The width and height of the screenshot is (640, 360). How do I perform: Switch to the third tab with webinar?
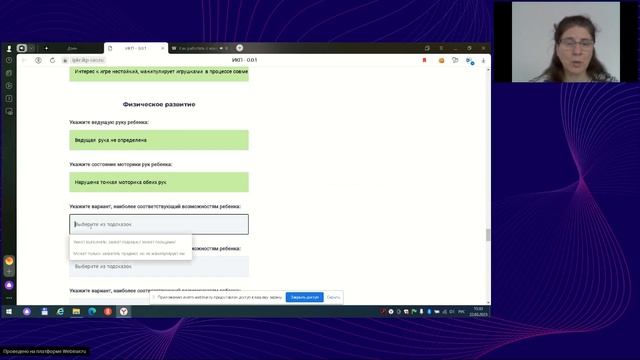point(199,48)
